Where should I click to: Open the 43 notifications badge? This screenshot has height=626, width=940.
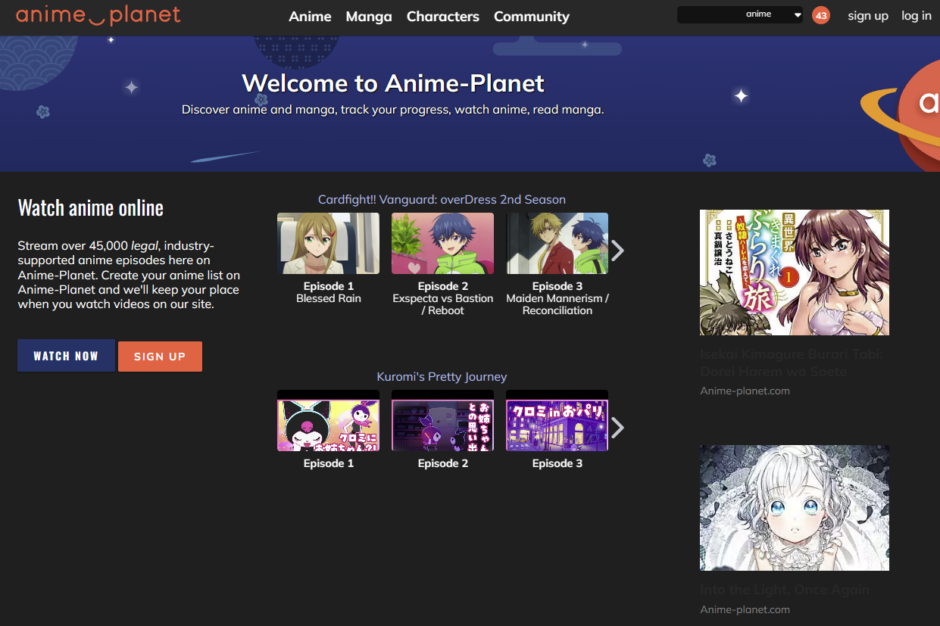point(820,15)
